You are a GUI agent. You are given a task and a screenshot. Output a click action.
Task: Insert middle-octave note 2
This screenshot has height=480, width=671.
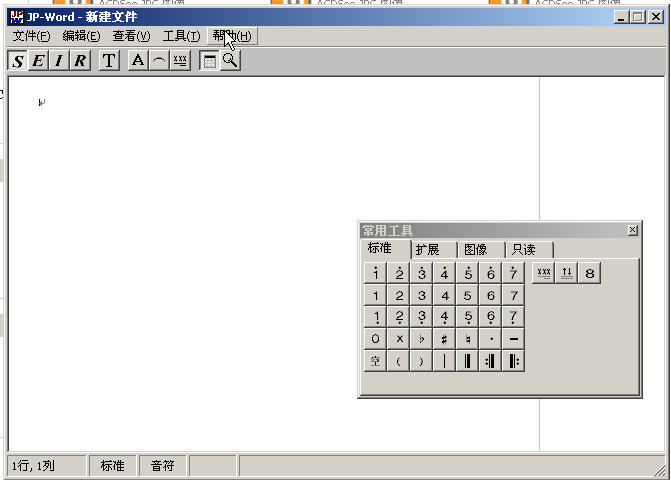coord(398,295)
